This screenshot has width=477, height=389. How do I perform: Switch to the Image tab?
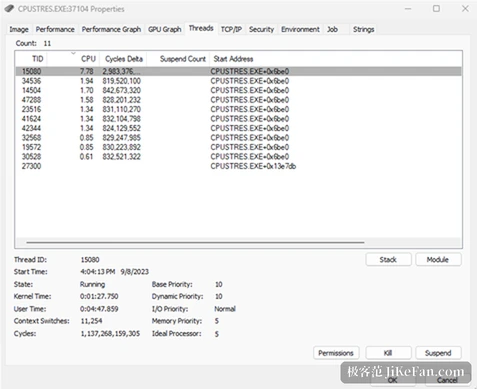point(19,29)
